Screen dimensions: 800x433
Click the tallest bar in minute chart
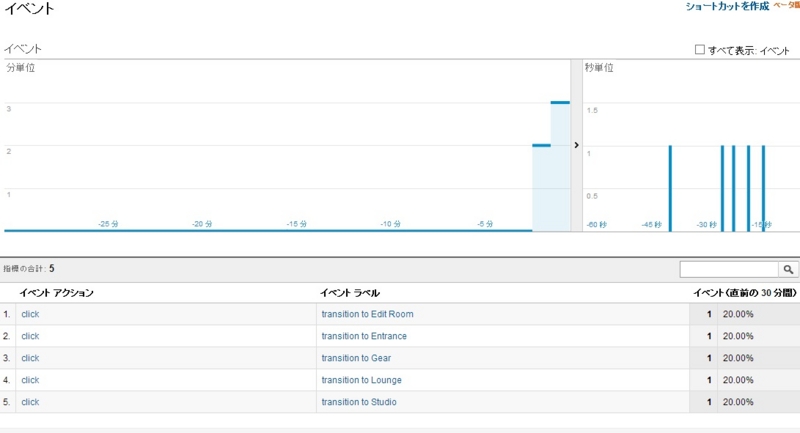pos(560,167)
